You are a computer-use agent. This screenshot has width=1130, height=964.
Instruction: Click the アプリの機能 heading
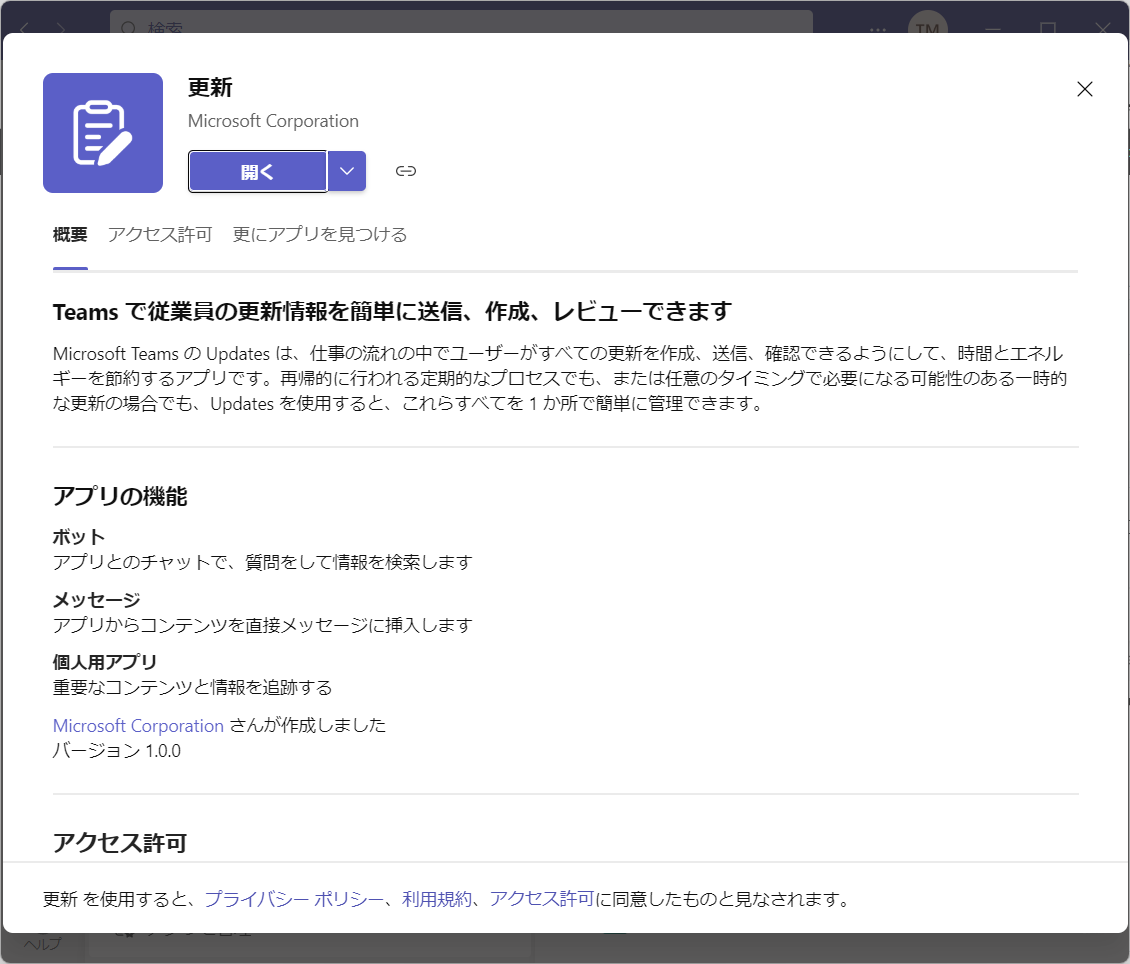click(120, 496)
